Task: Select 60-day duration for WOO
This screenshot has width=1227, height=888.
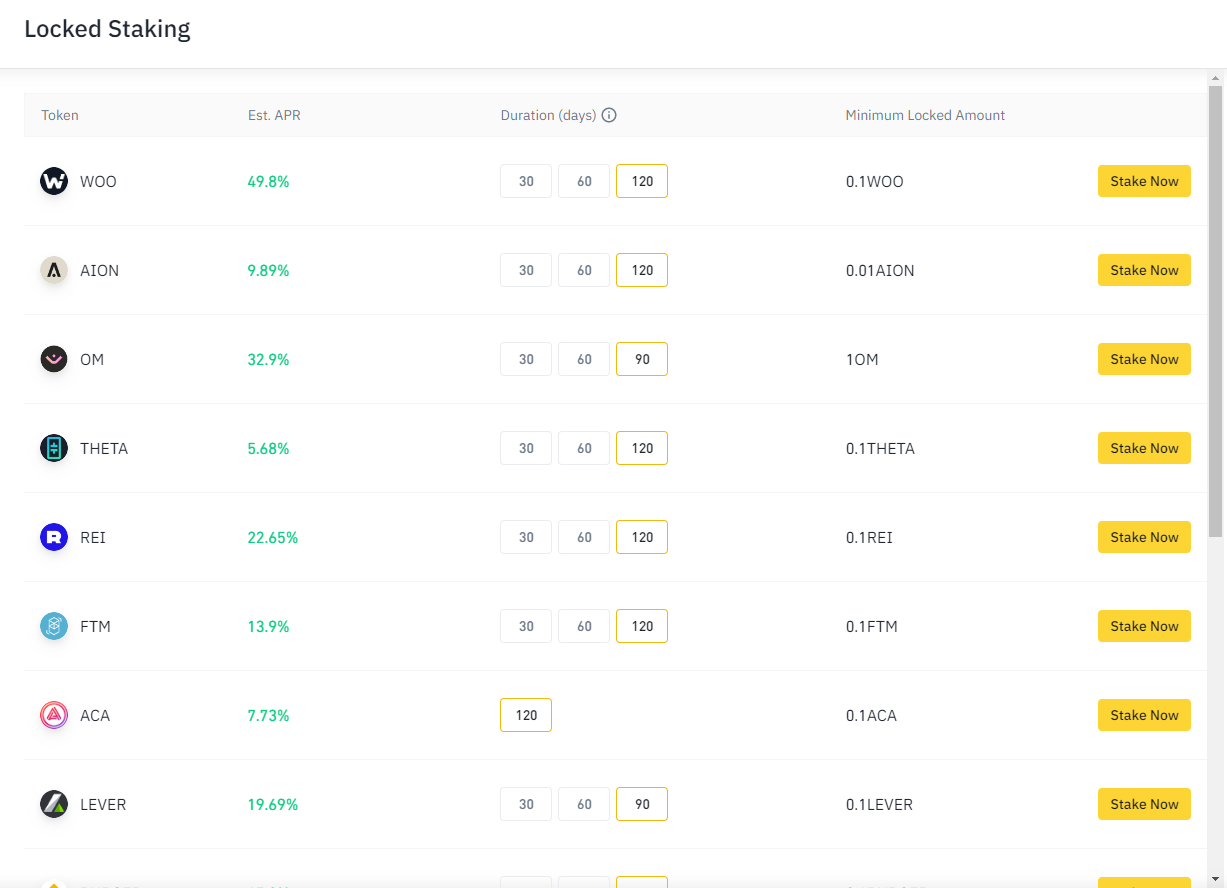Action: (x=584, y=181)
